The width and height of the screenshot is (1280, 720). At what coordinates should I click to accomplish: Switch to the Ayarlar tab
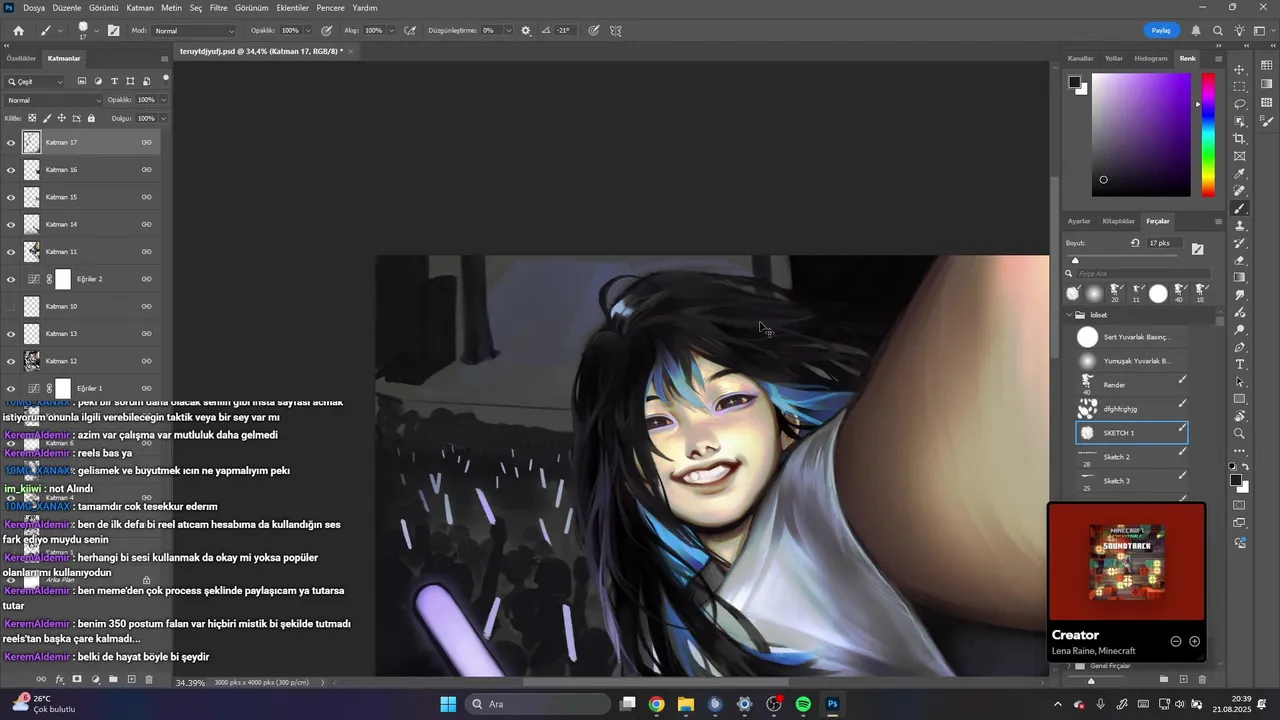(1079, 221)
